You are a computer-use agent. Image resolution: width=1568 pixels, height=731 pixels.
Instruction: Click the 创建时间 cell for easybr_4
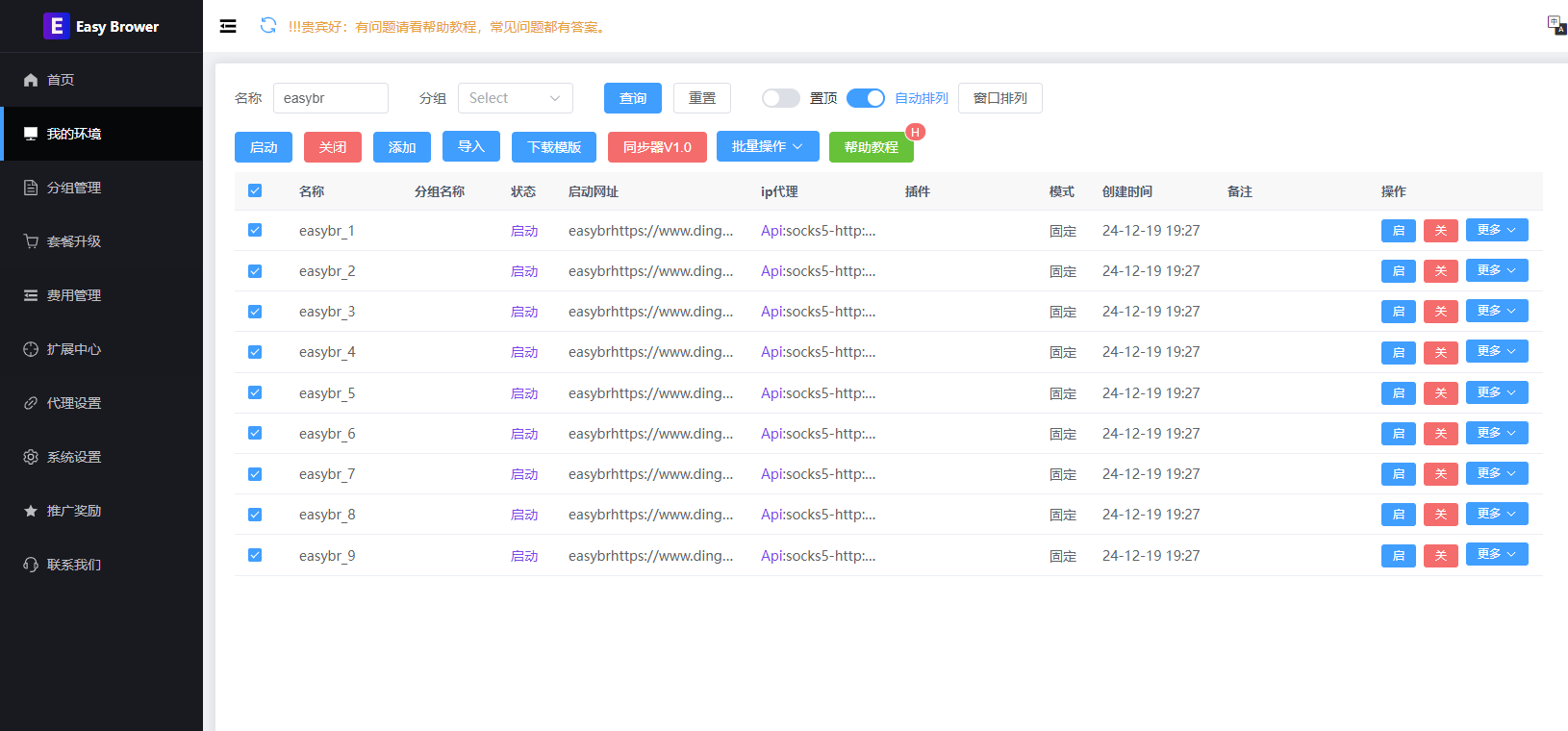(x=1151, y=352)
